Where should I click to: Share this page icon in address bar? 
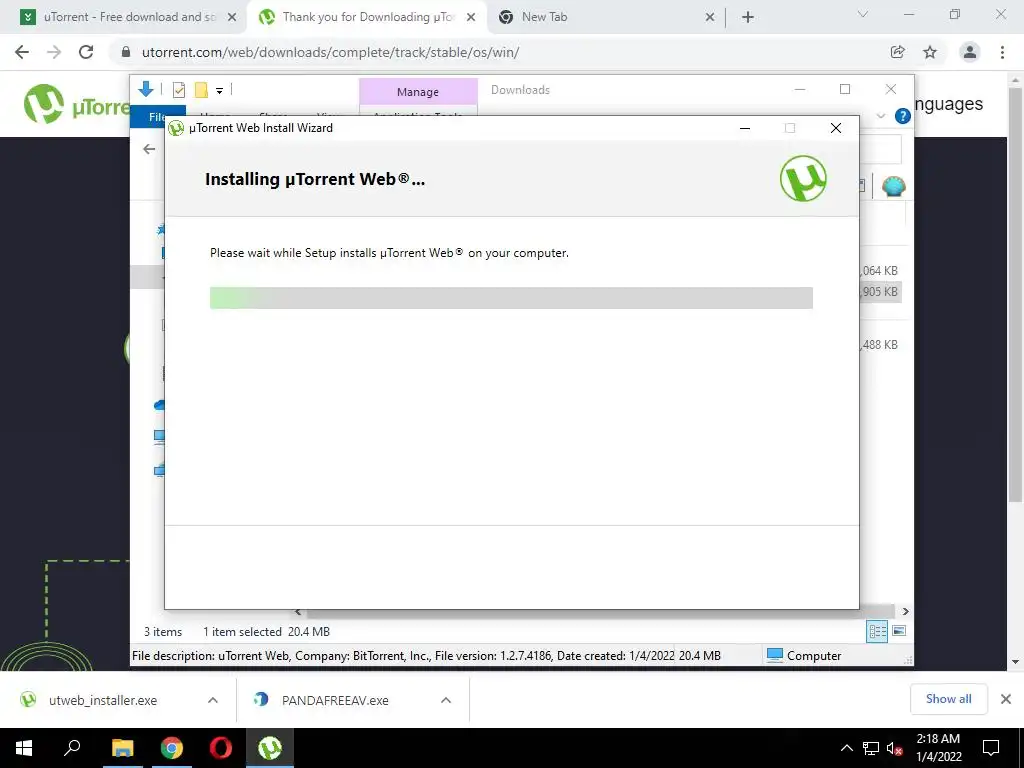click(898, 52)
